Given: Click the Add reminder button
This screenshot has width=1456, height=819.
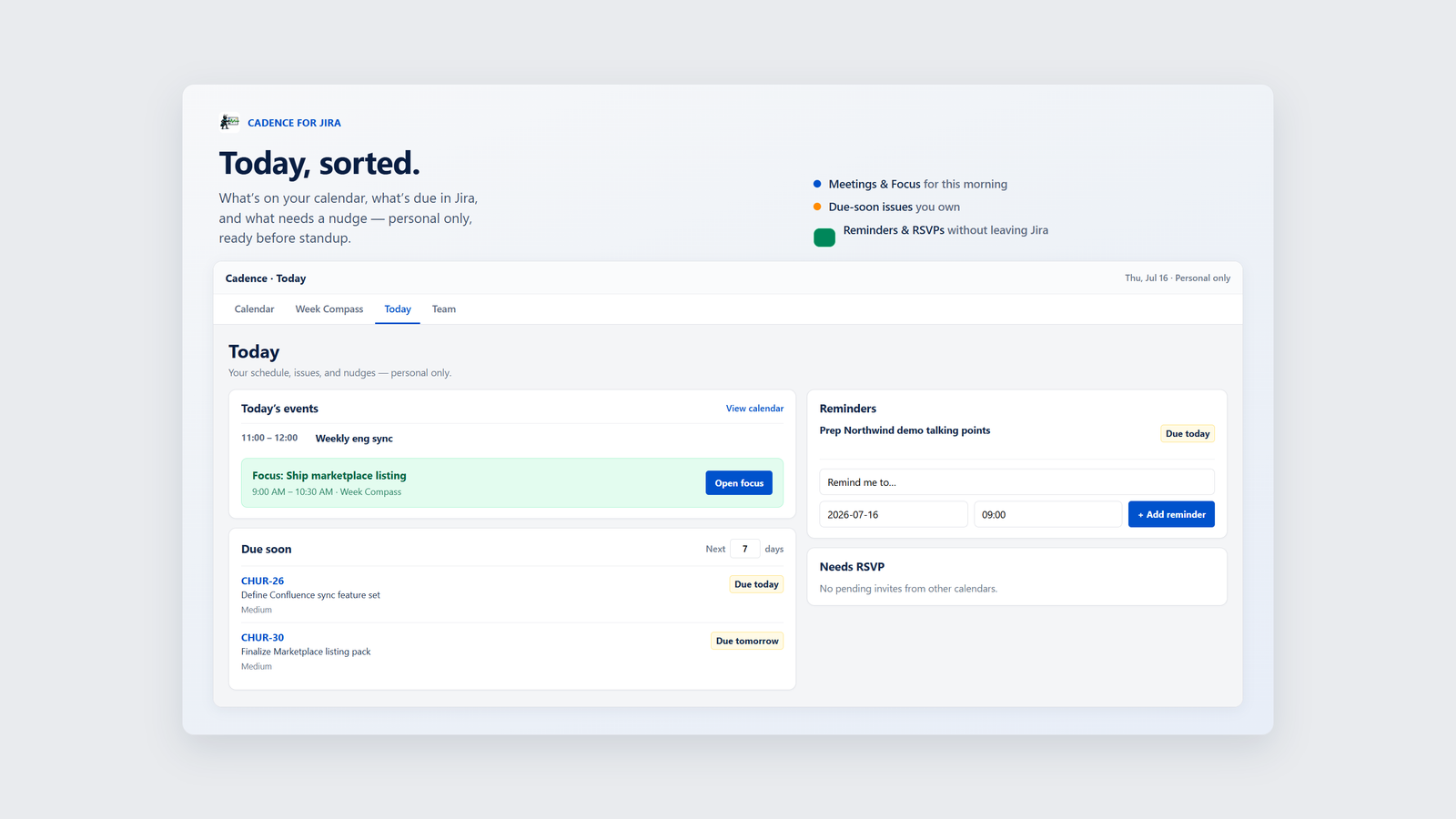Looking at the screenshot, I should click(1171, 514).
